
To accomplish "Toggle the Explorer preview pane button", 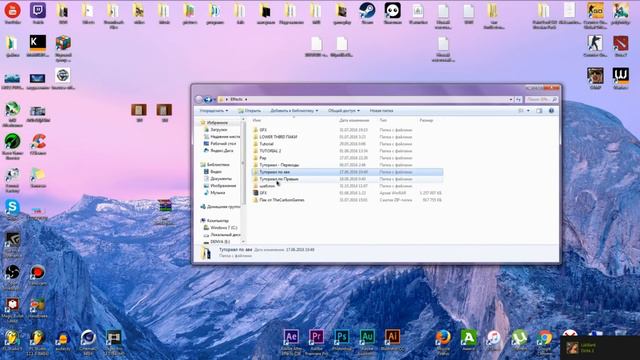I will click(x=539, y=111).
